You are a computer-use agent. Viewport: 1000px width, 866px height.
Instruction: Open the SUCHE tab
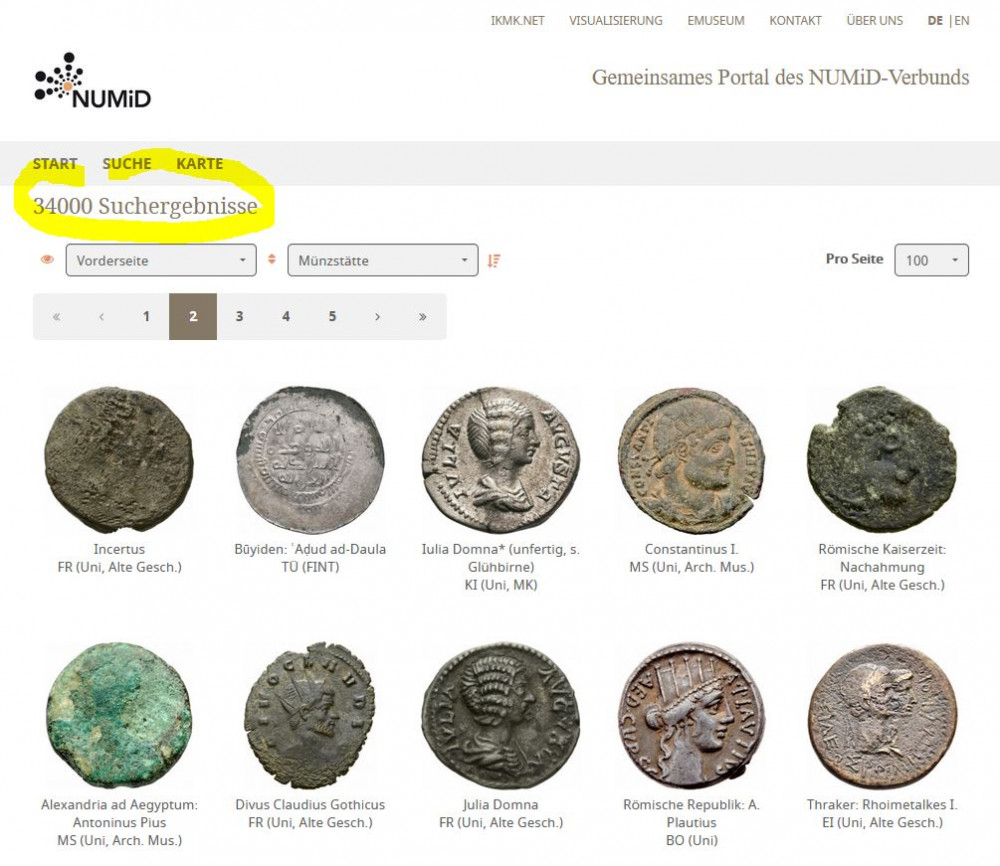coord(127,164)
